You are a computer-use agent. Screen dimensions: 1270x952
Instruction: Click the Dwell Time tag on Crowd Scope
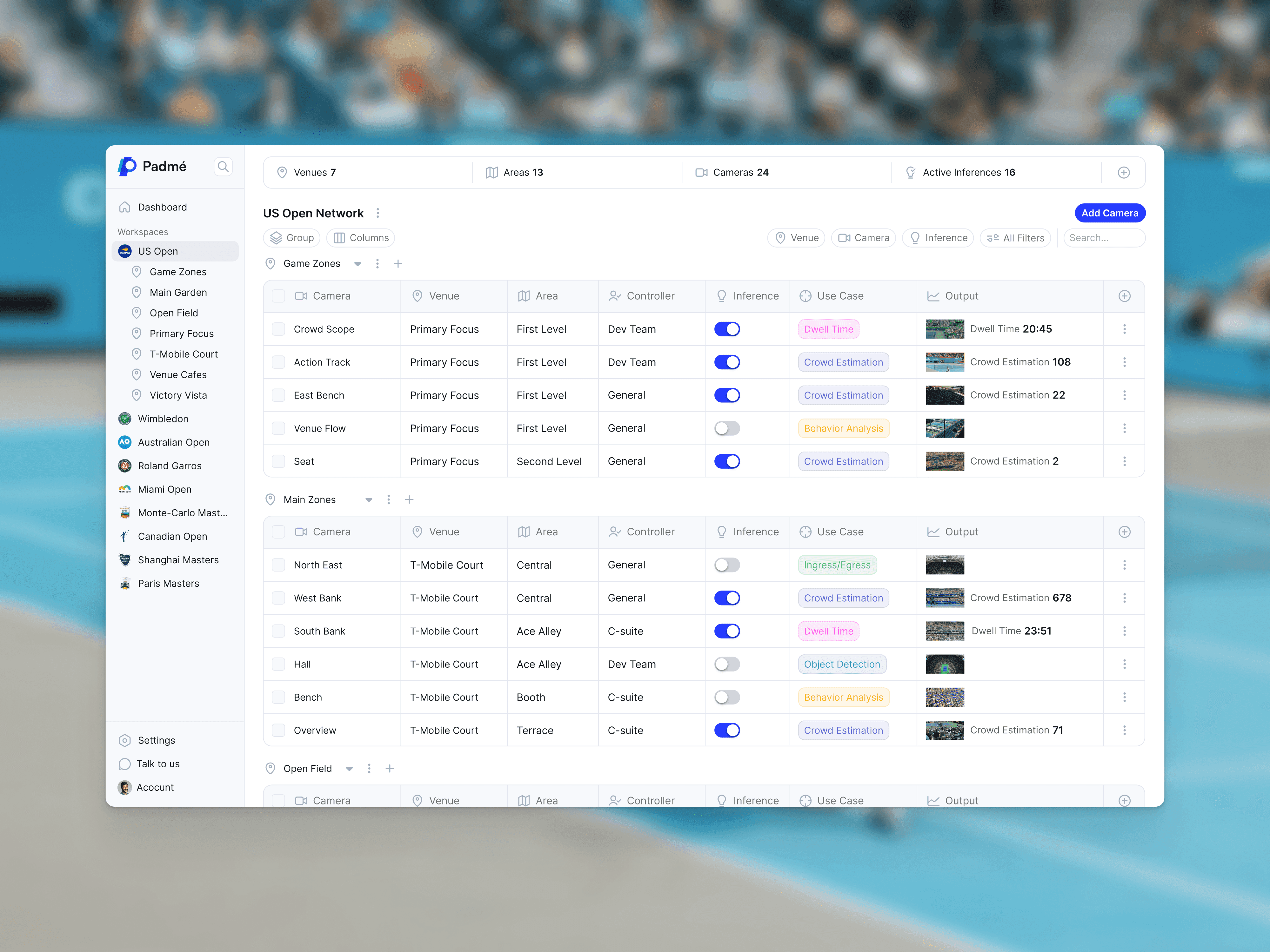[828, 329]
